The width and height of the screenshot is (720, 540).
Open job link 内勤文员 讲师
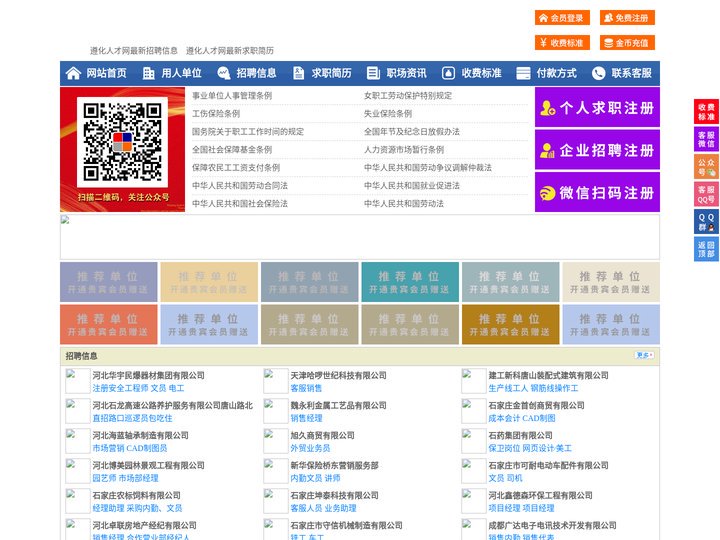point(315,478)
